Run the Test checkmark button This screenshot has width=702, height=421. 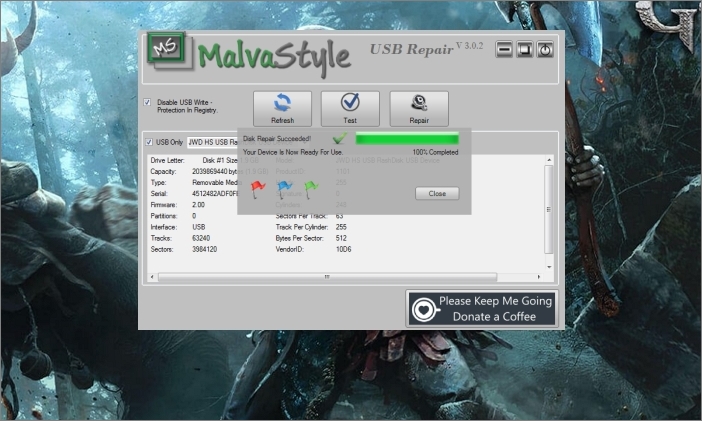350,109
